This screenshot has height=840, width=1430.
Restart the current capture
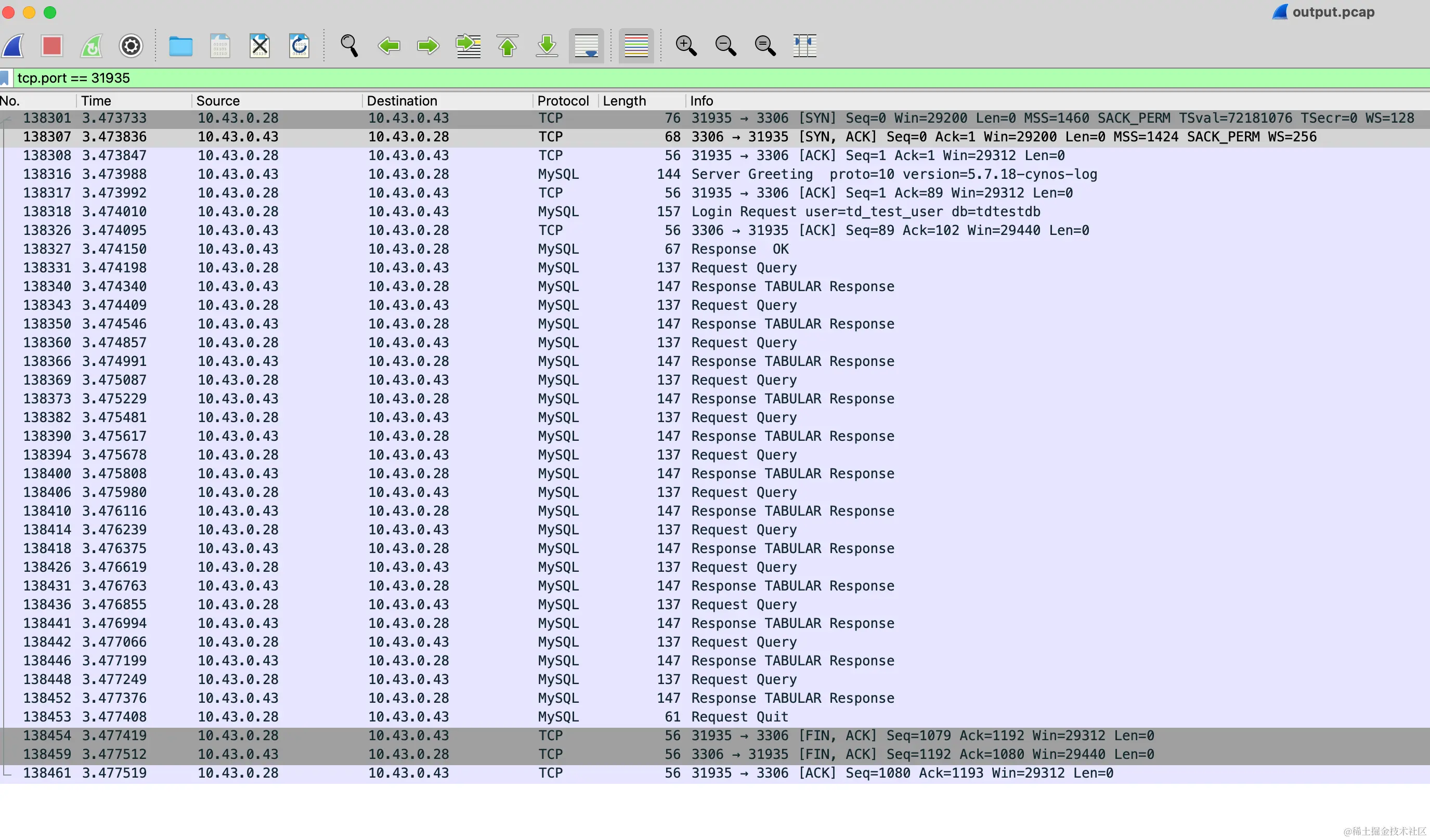[92, 46]
